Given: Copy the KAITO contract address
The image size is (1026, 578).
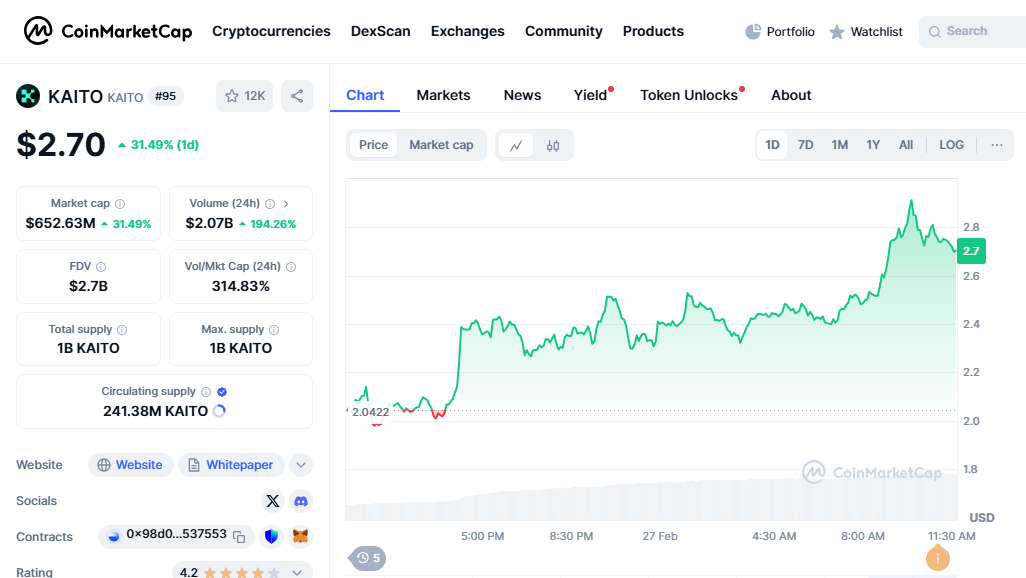Looking at the screenshot, I should click(238, 537).
